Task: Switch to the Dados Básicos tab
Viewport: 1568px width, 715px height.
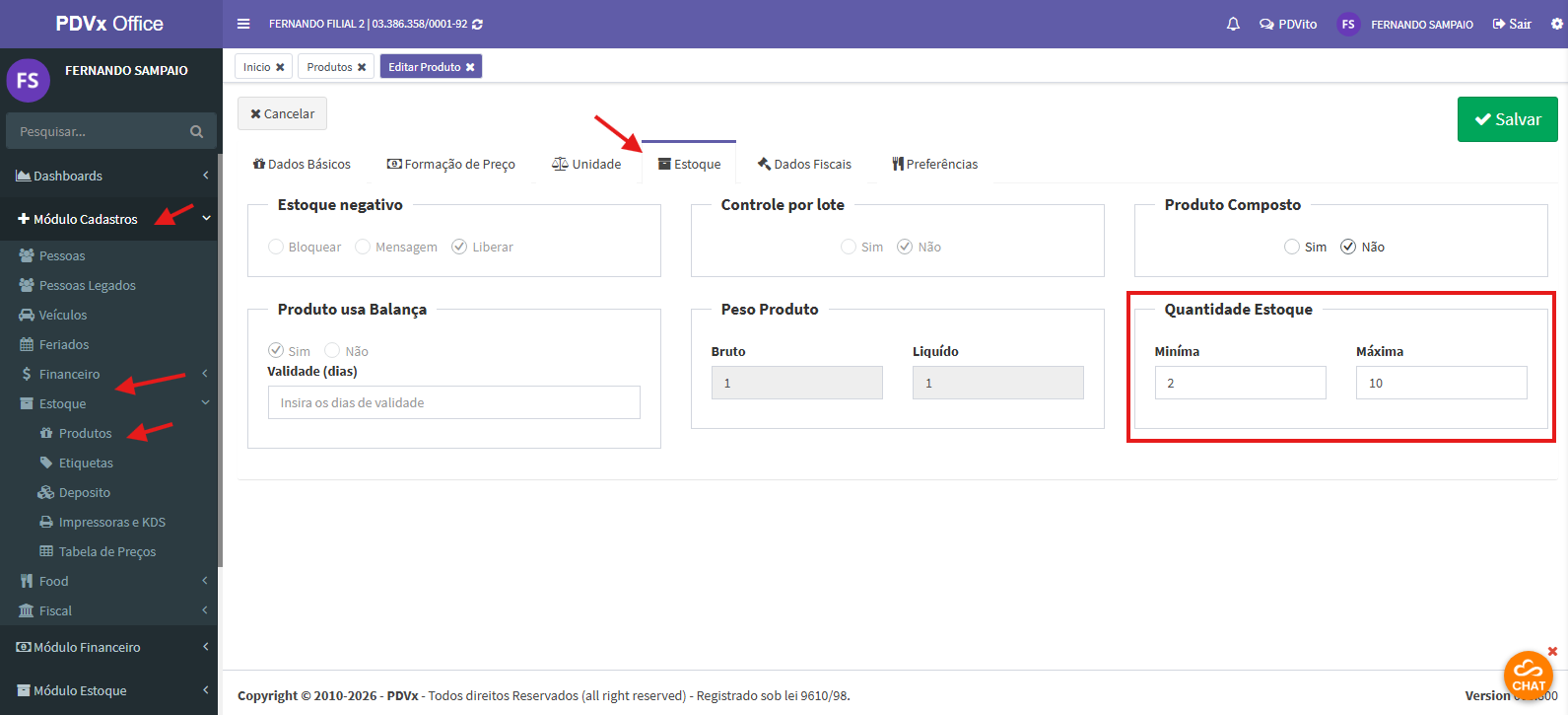Action: [302, 164]
